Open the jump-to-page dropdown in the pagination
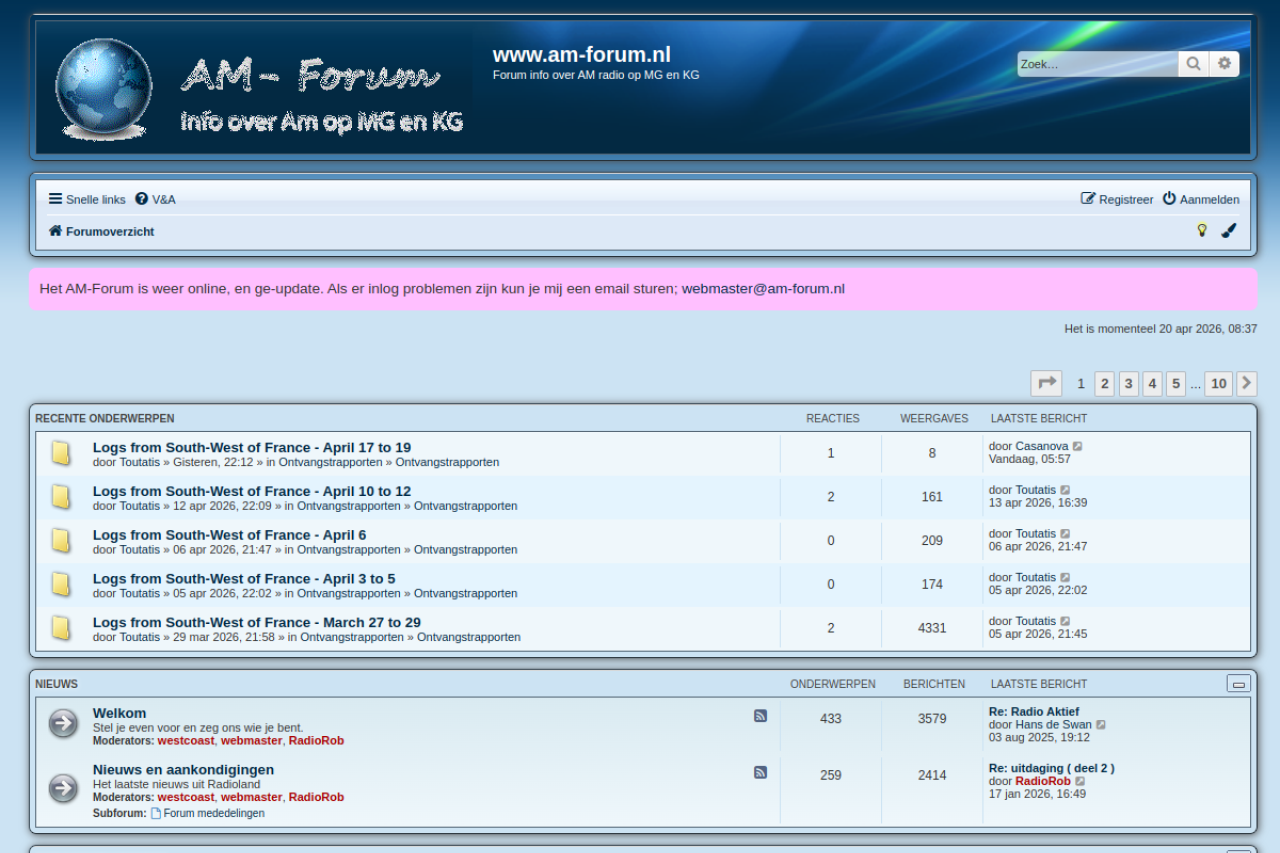 (1047, 383)
